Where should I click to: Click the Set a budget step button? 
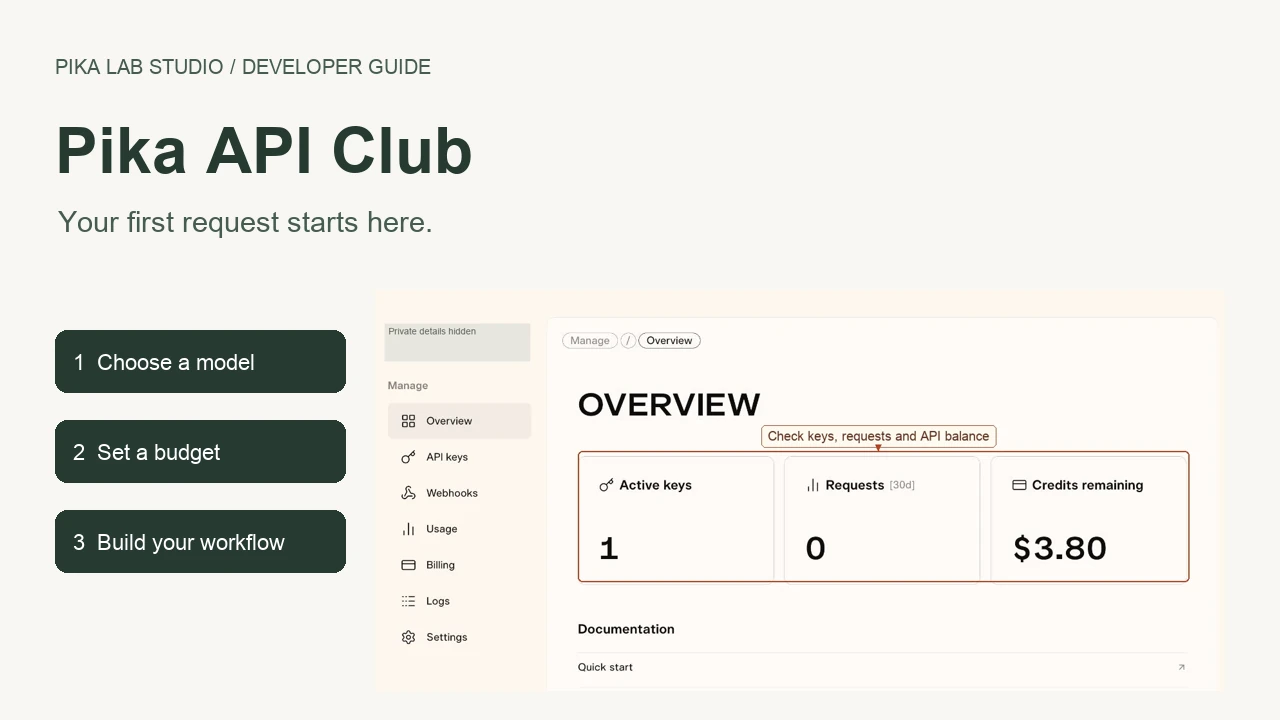200,451
